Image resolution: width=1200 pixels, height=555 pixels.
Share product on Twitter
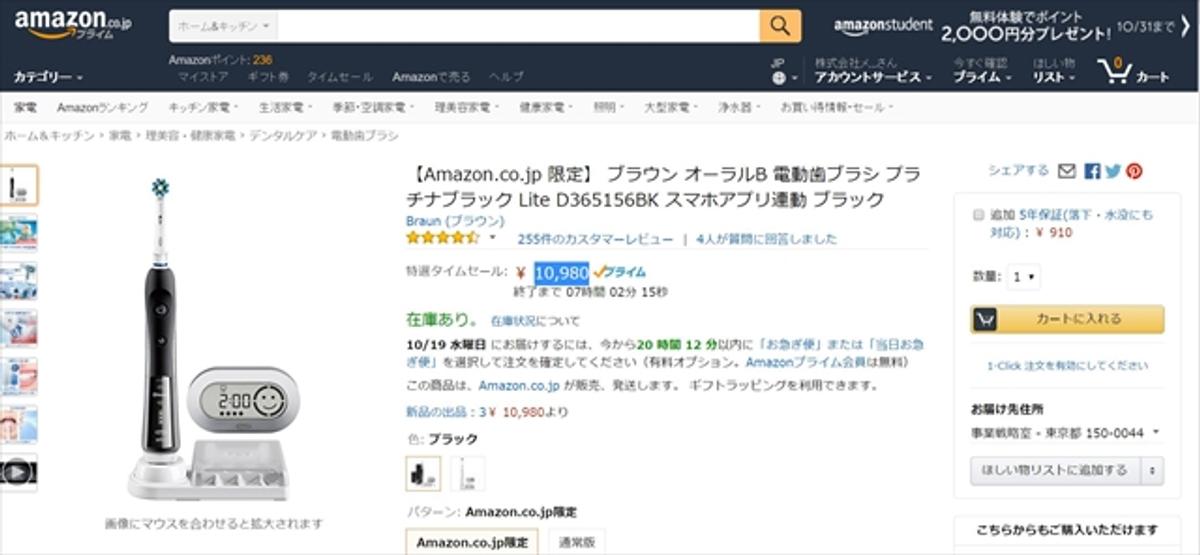coord(1113,171)
